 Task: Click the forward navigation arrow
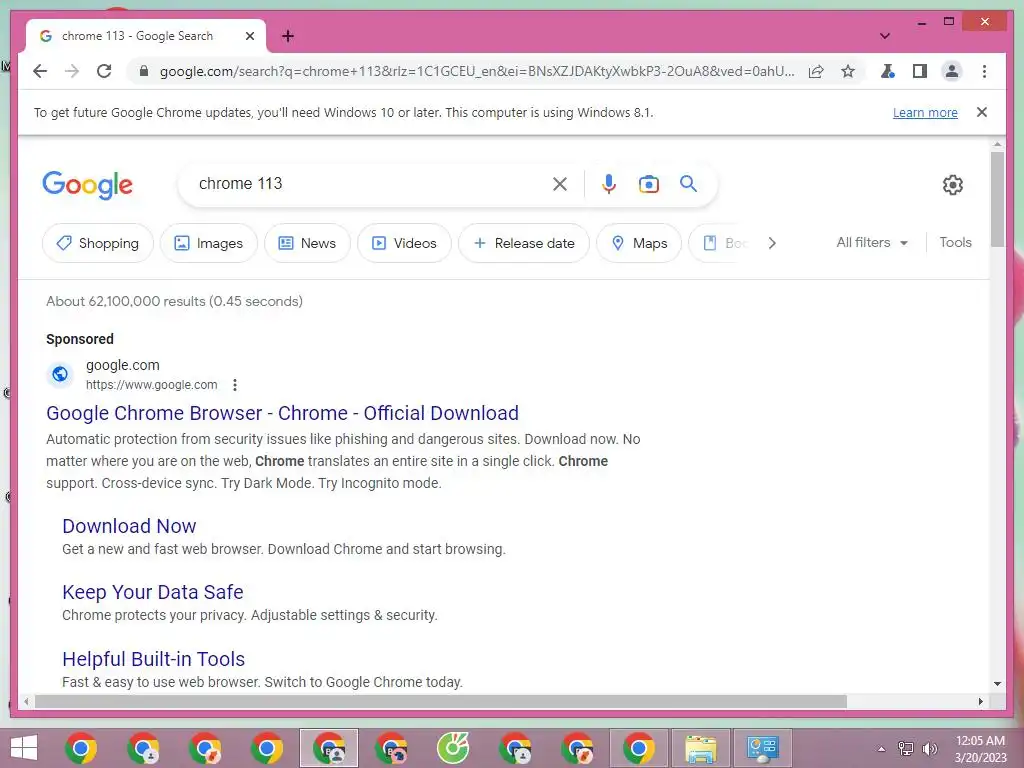[72, 71]
